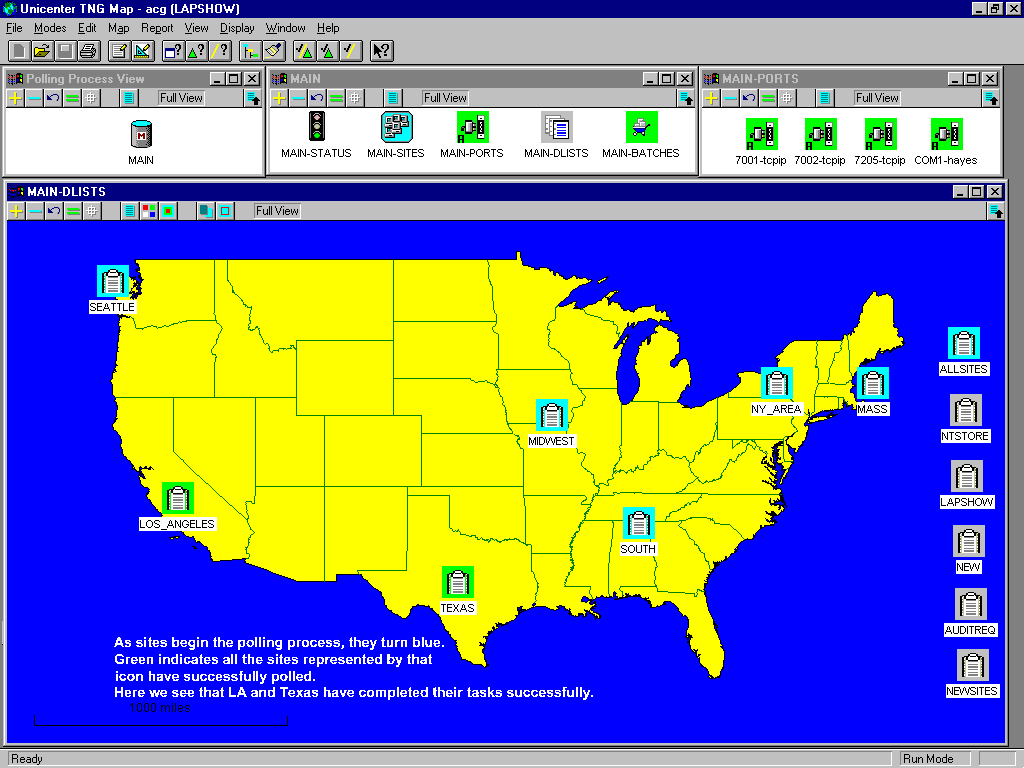Select the MIDWEST distribution list icon
Screen dimensions: 1024x768
[x=552, y=415]
